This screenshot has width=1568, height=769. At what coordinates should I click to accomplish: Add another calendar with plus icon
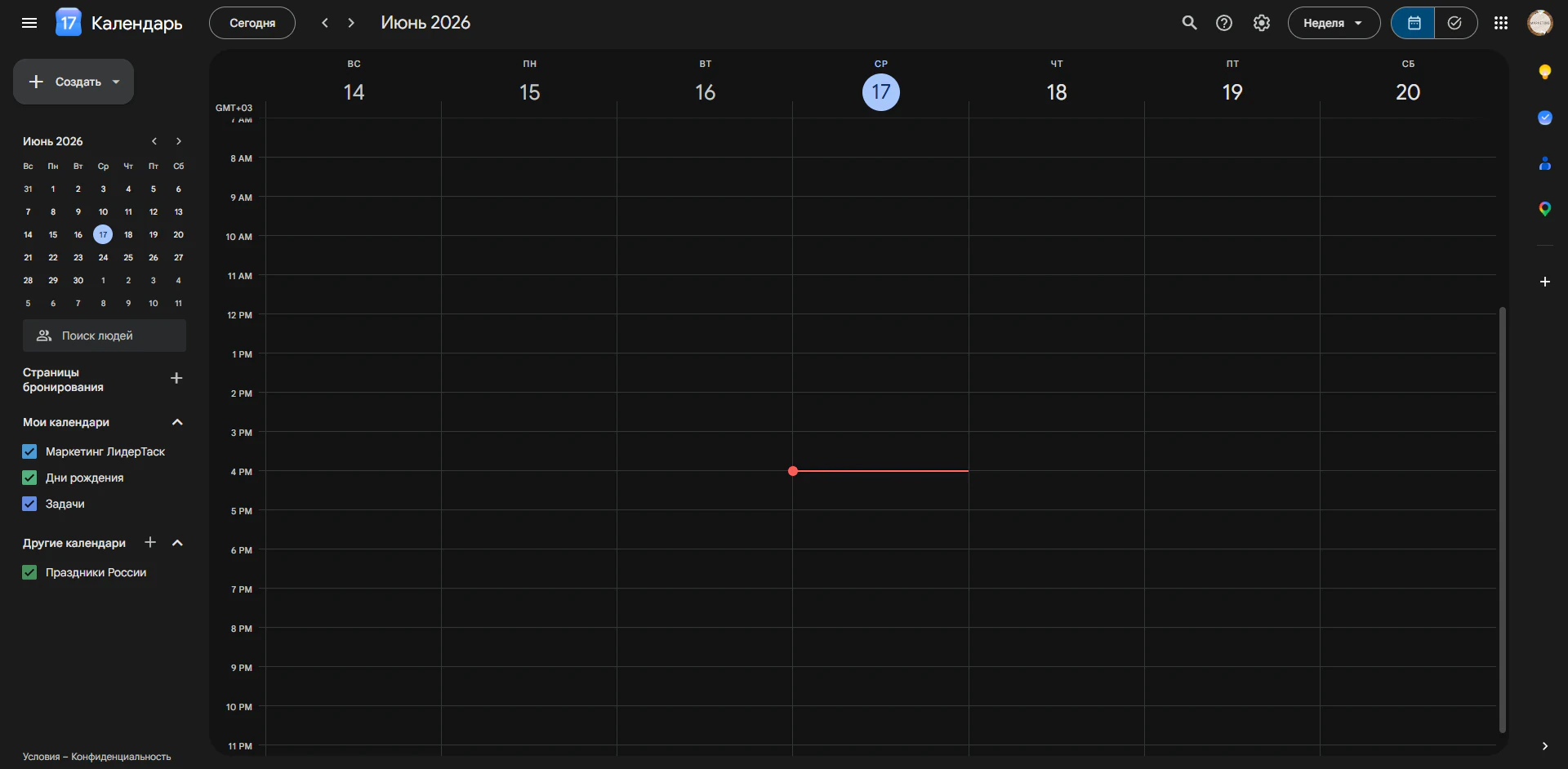[x=150, y=542]
